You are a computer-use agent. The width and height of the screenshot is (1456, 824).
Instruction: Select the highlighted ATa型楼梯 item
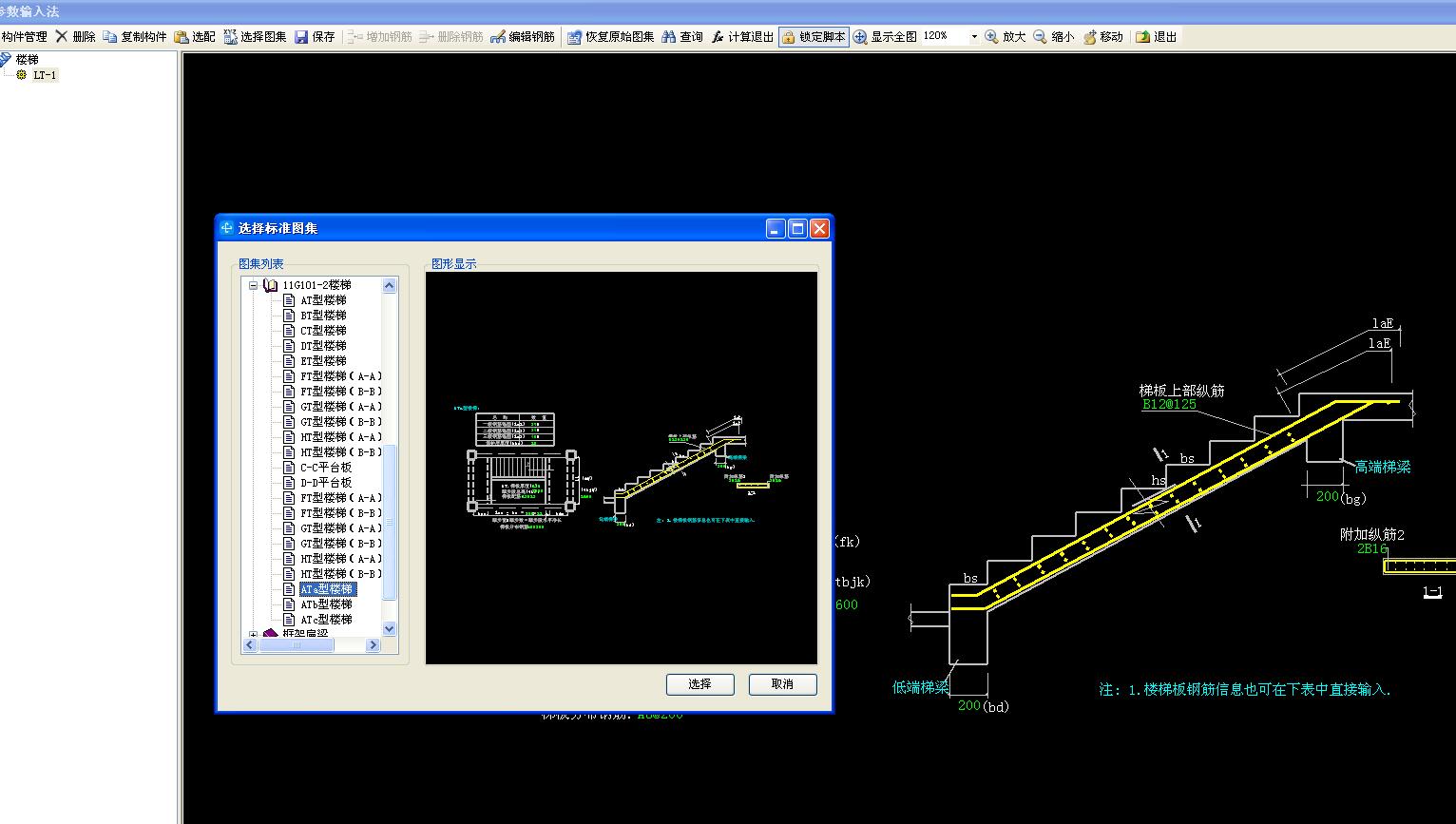tap(327, 589)
